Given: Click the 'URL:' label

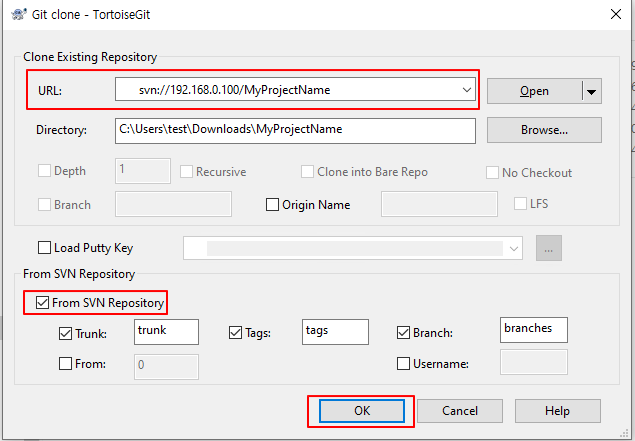Looking at the screenshot, I should [x=50, y=91].
